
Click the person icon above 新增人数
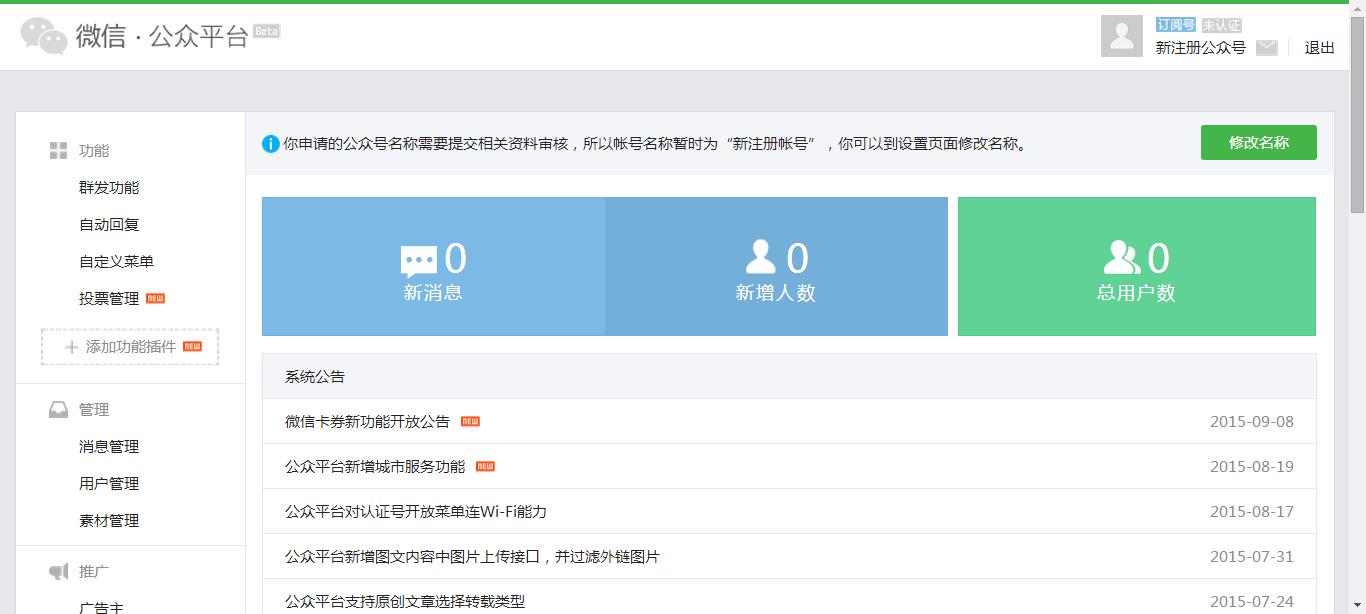coord(760,256)
